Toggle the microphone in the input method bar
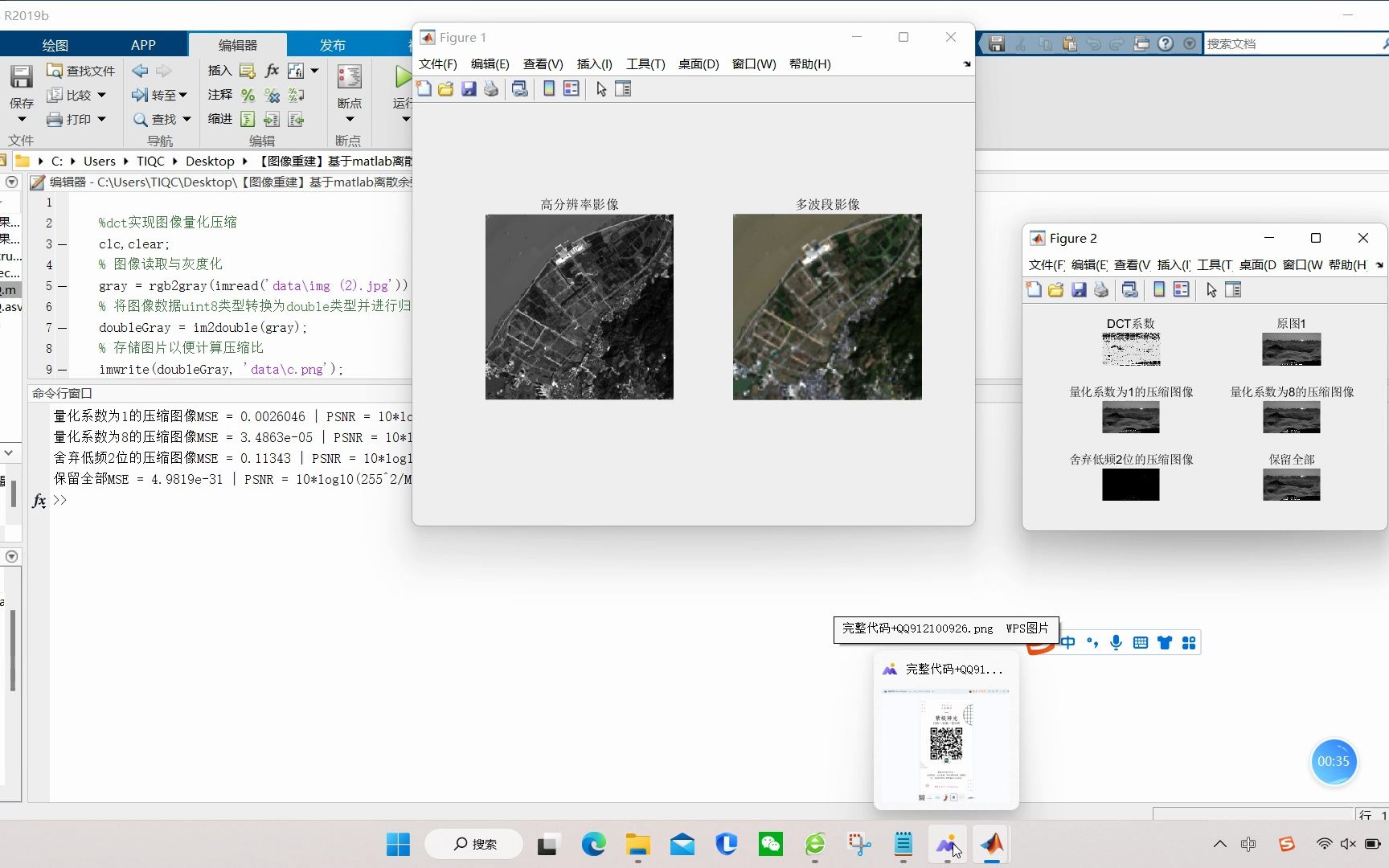 [x=1116, y=642]
